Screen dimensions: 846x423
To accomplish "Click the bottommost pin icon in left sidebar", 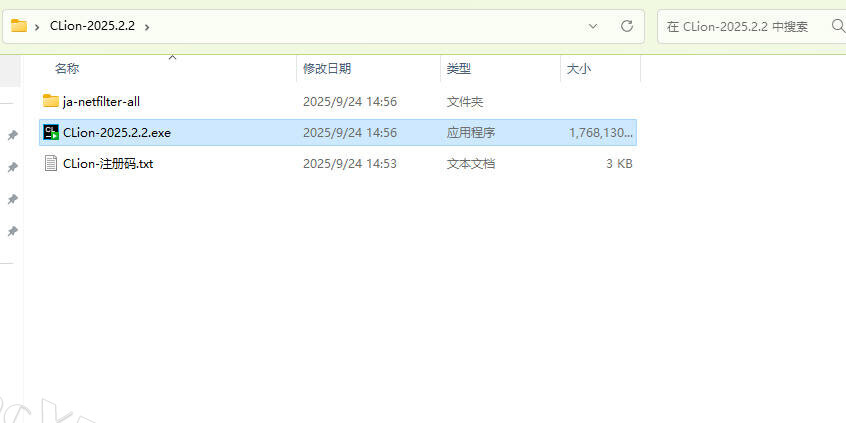I will [x=12, y=231].
